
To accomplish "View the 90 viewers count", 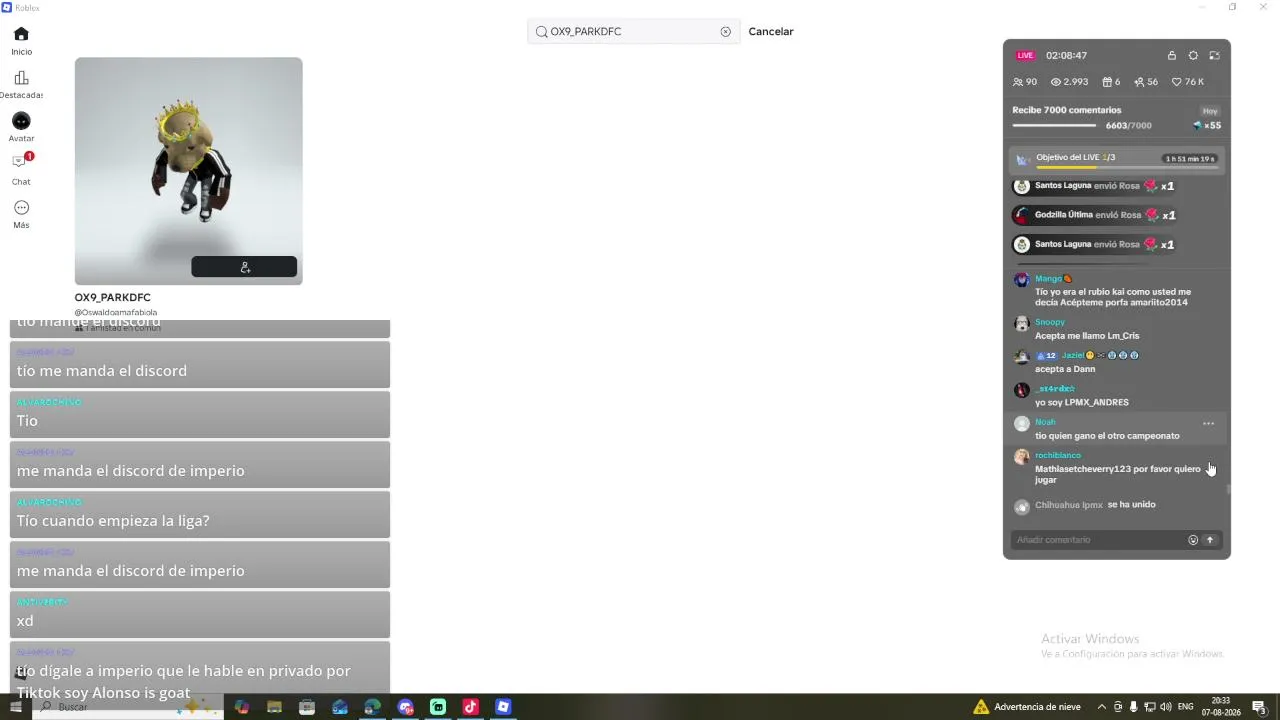I will pos(1025,82).
